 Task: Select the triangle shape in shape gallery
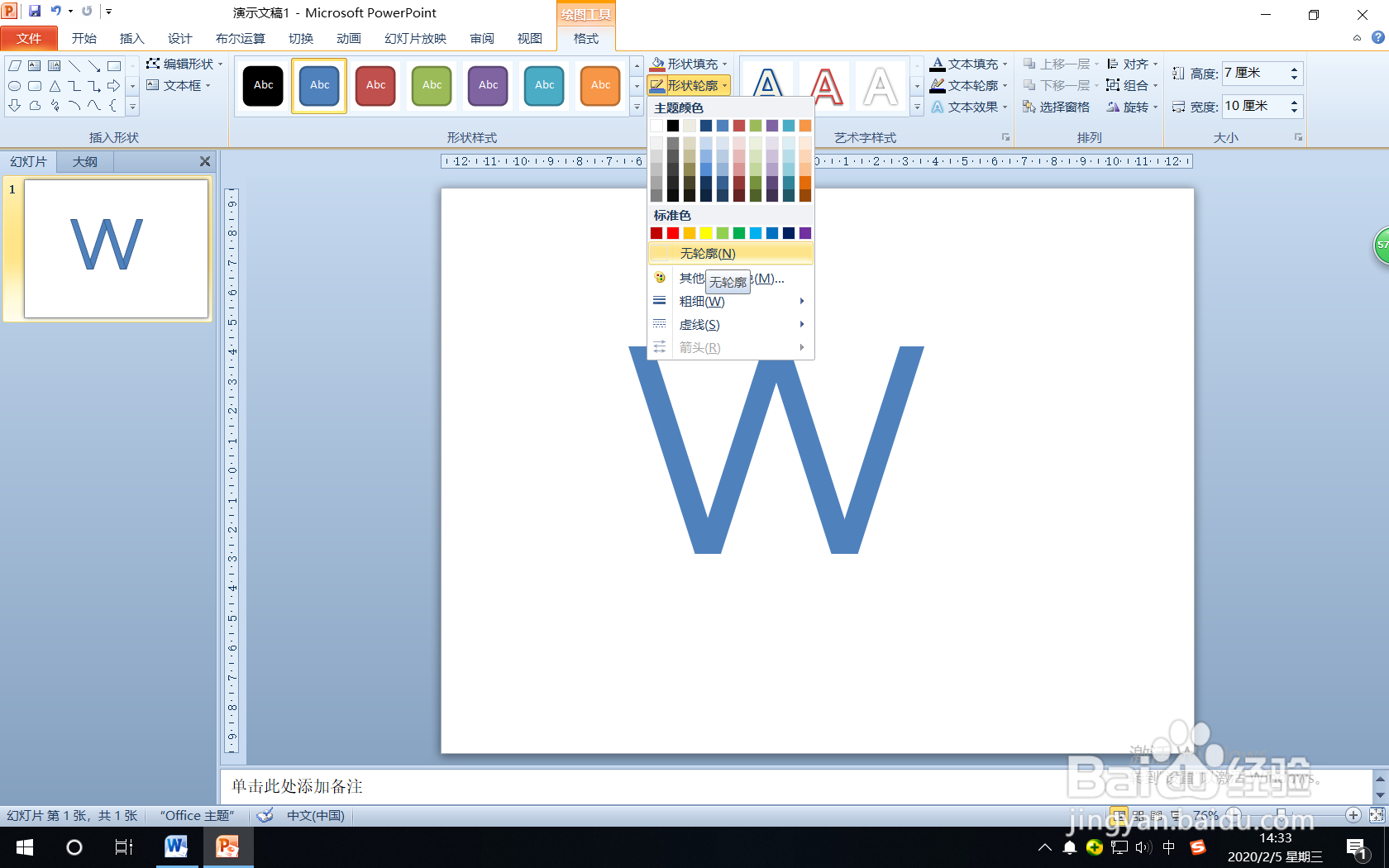pyautogui.click(x=55, y=86)
